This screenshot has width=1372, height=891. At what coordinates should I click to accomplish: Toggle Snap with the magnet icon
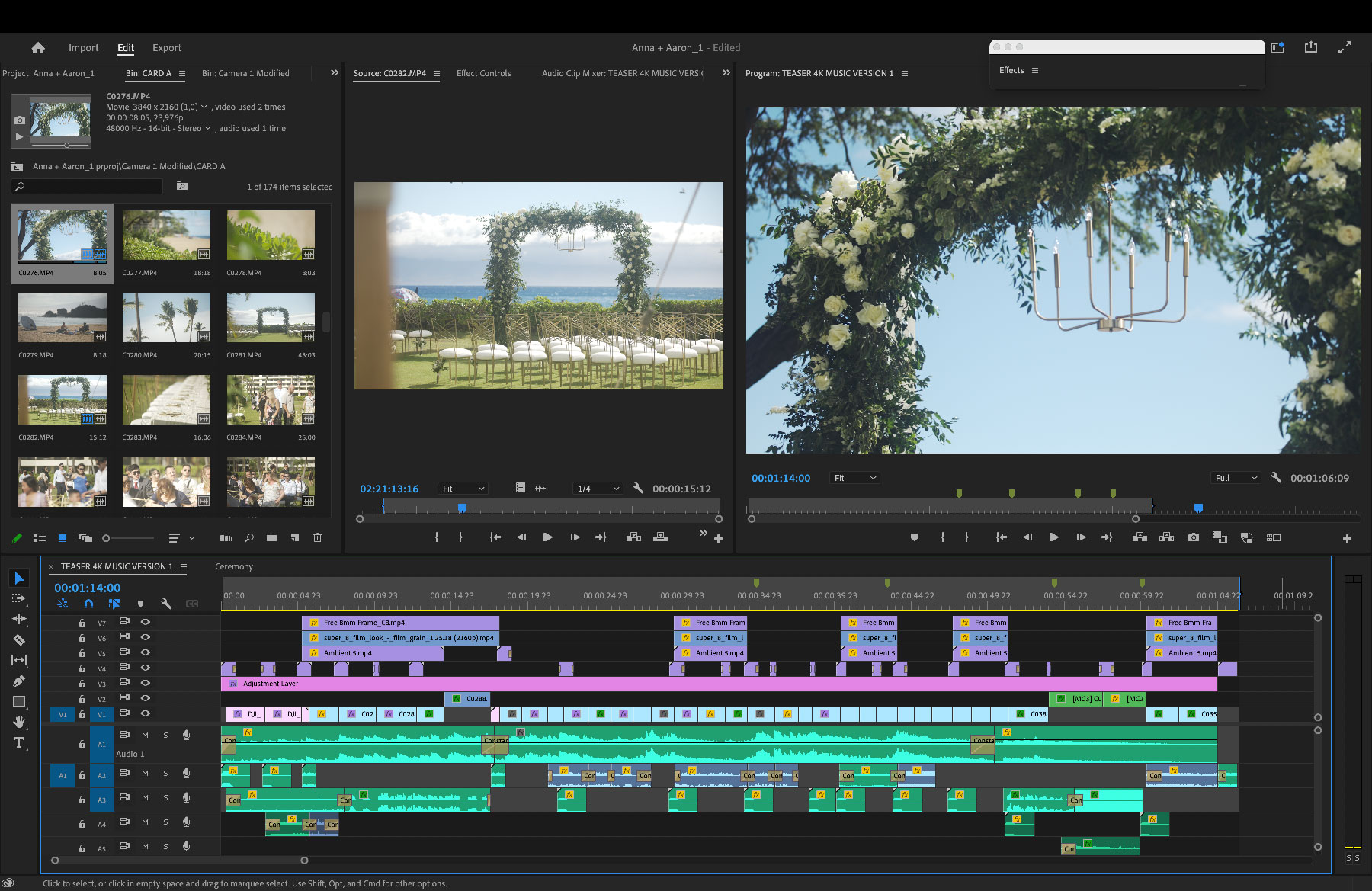coord(88,604)
